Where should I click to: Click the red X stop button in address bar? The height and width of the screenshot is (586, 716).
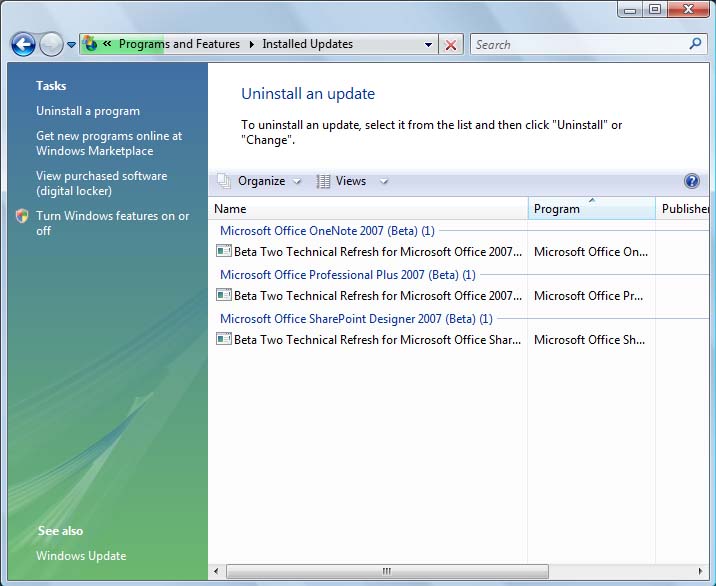tap(451, 45)
